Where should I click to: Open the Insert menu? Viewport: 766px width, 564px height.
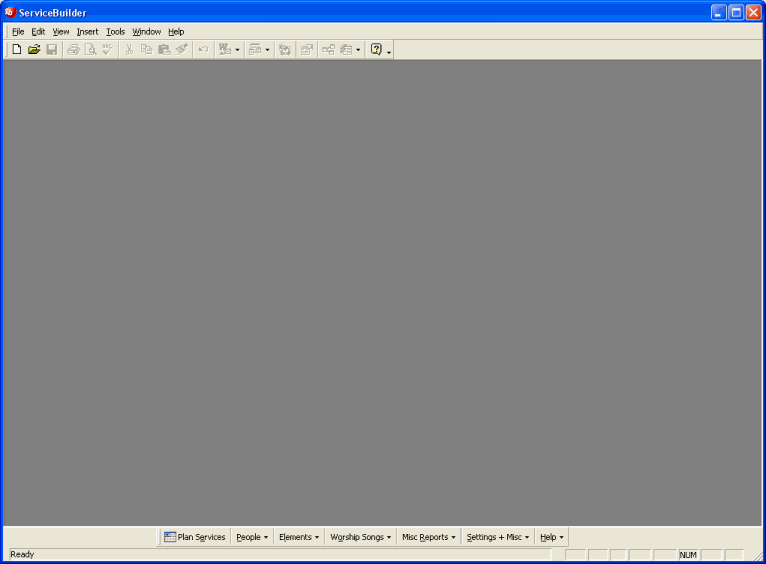tap(87, 32)
